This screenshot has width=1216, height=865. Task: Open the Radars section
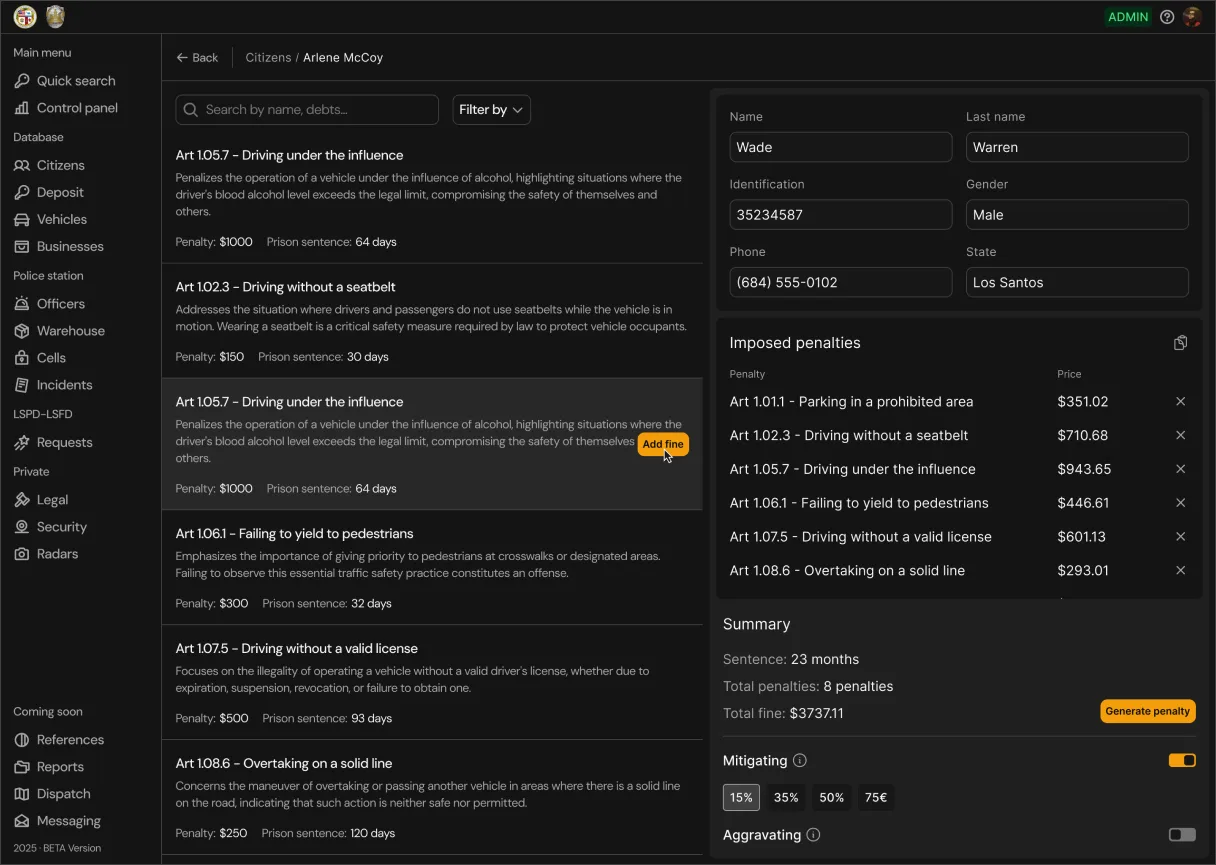click(x=46, y=554)
